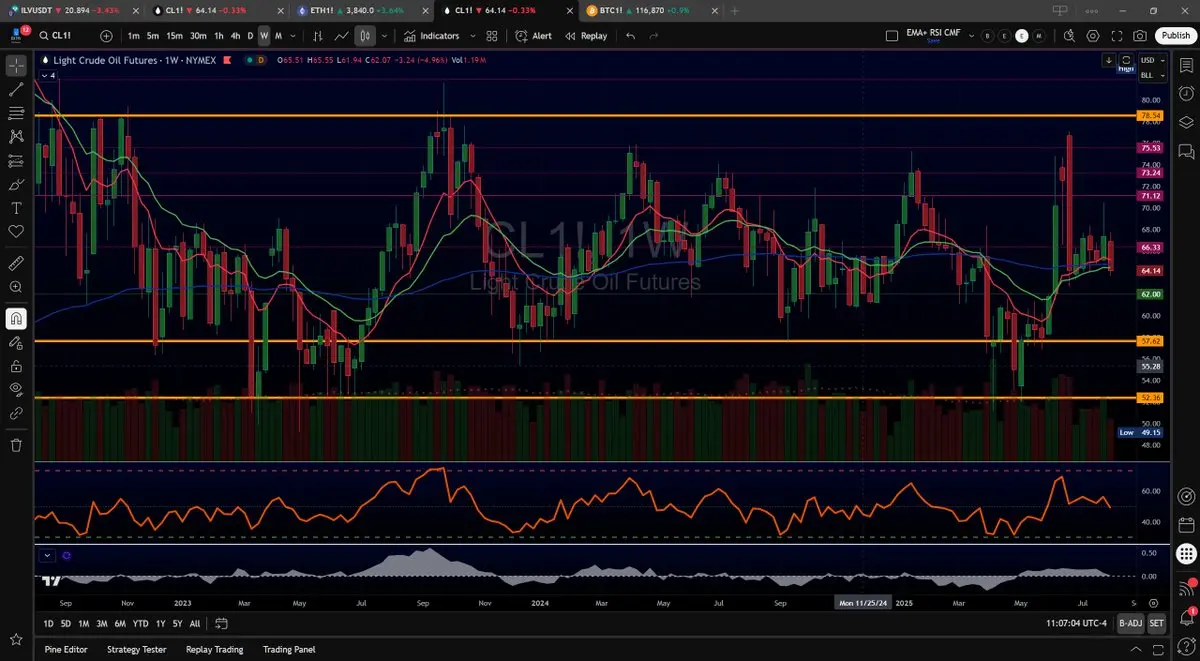
Task: Switch to the 15m timeframe
Action: 174,36
